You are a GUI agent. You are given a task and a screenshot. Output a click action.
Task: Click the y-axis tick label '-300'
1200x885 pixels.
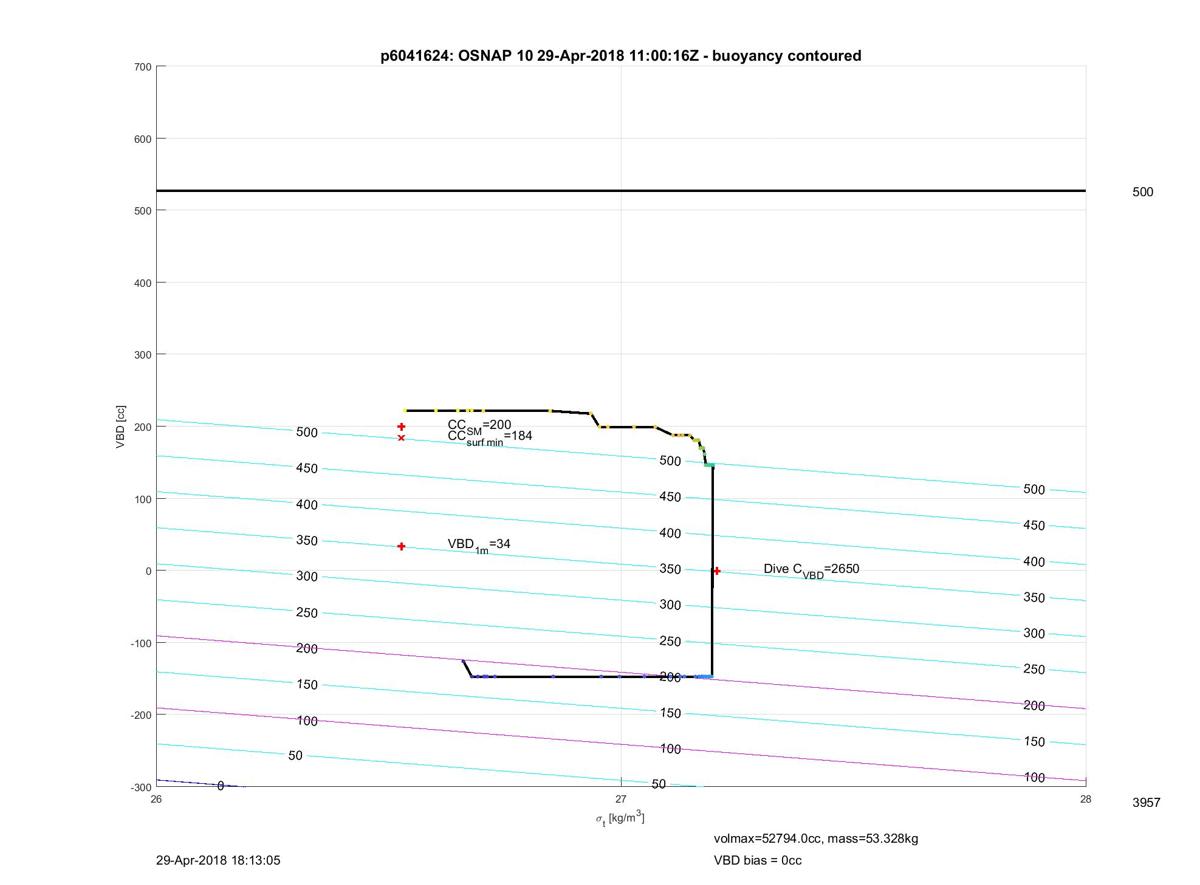pyautogui.click(x=139, y=787)
